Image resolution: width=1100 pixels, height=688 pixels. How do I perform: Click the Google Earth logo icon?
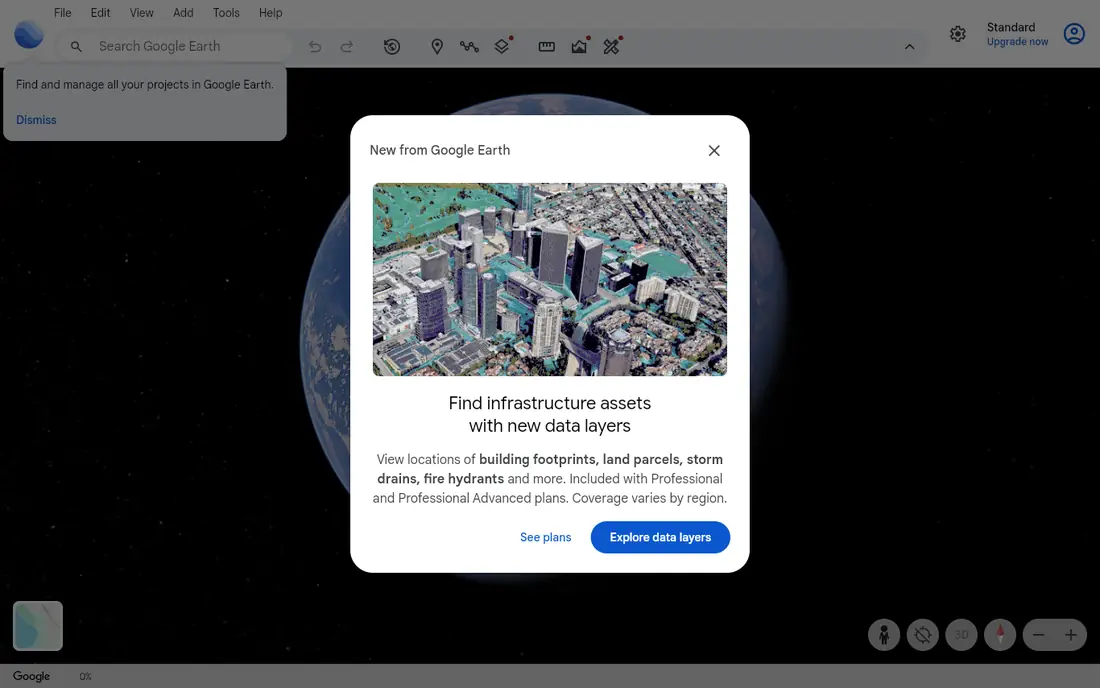click(x=29, y=35)
